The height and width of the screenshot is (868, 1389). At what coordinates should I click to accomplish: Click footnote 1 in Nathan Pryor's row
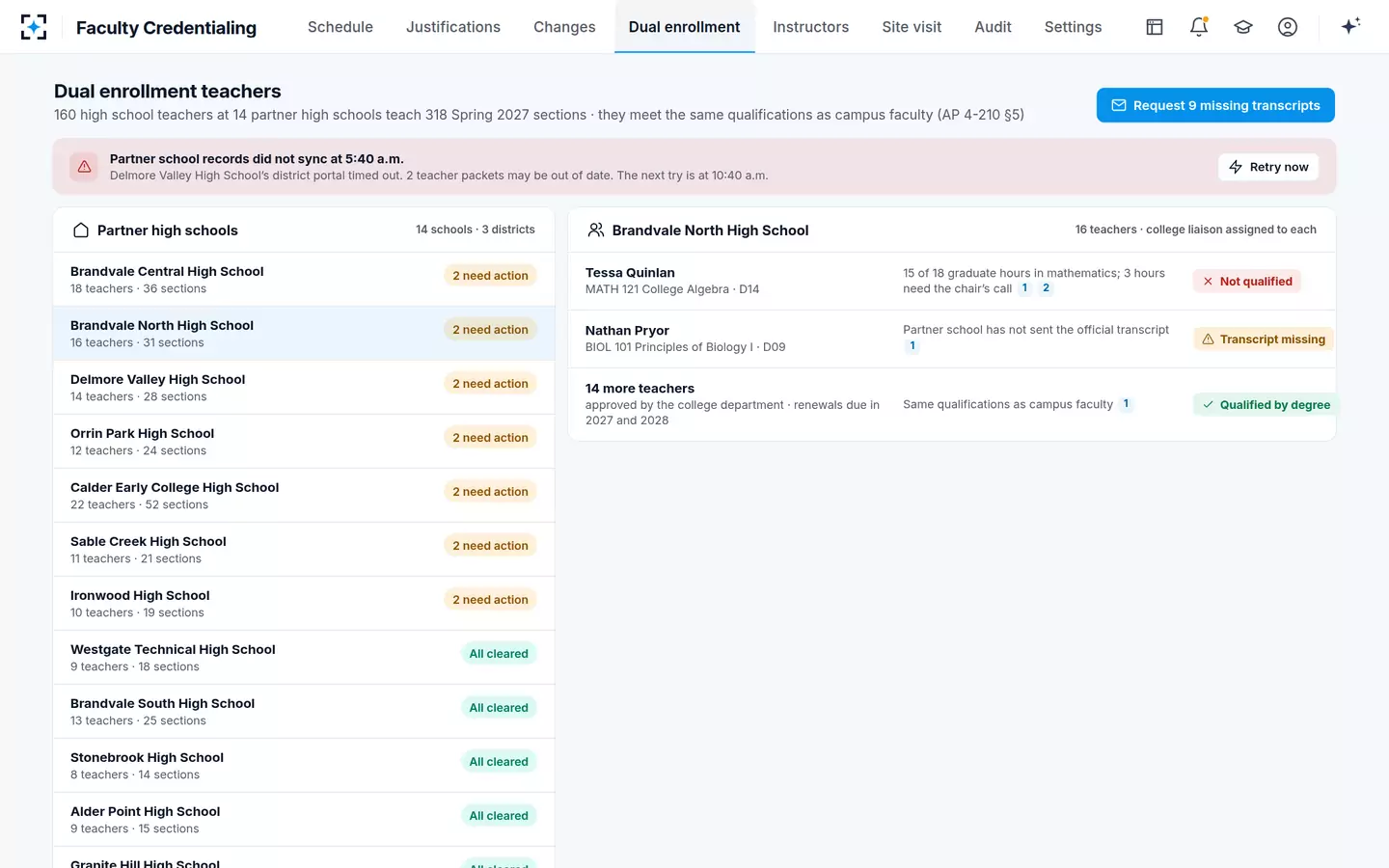(912, 346)
